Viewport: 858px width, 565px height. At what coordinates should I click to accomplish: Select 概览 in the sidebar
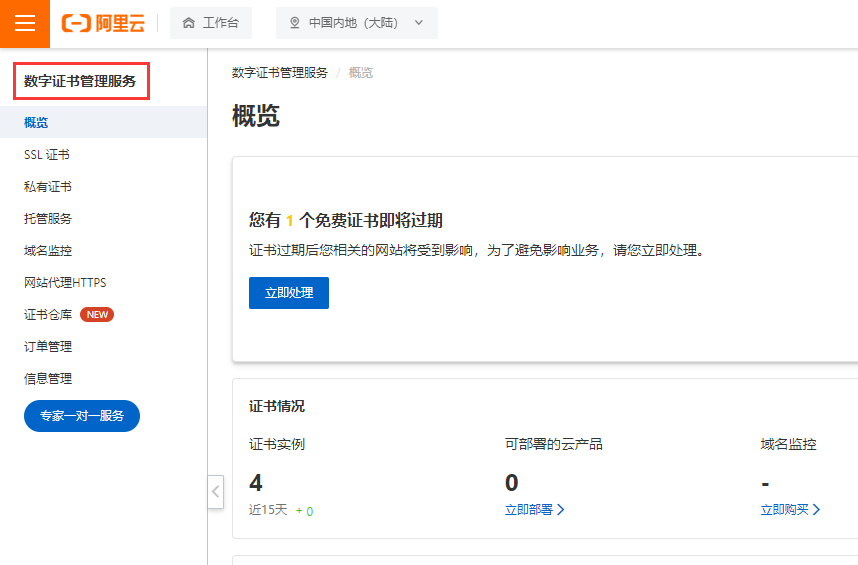click(x=103, y=123)
